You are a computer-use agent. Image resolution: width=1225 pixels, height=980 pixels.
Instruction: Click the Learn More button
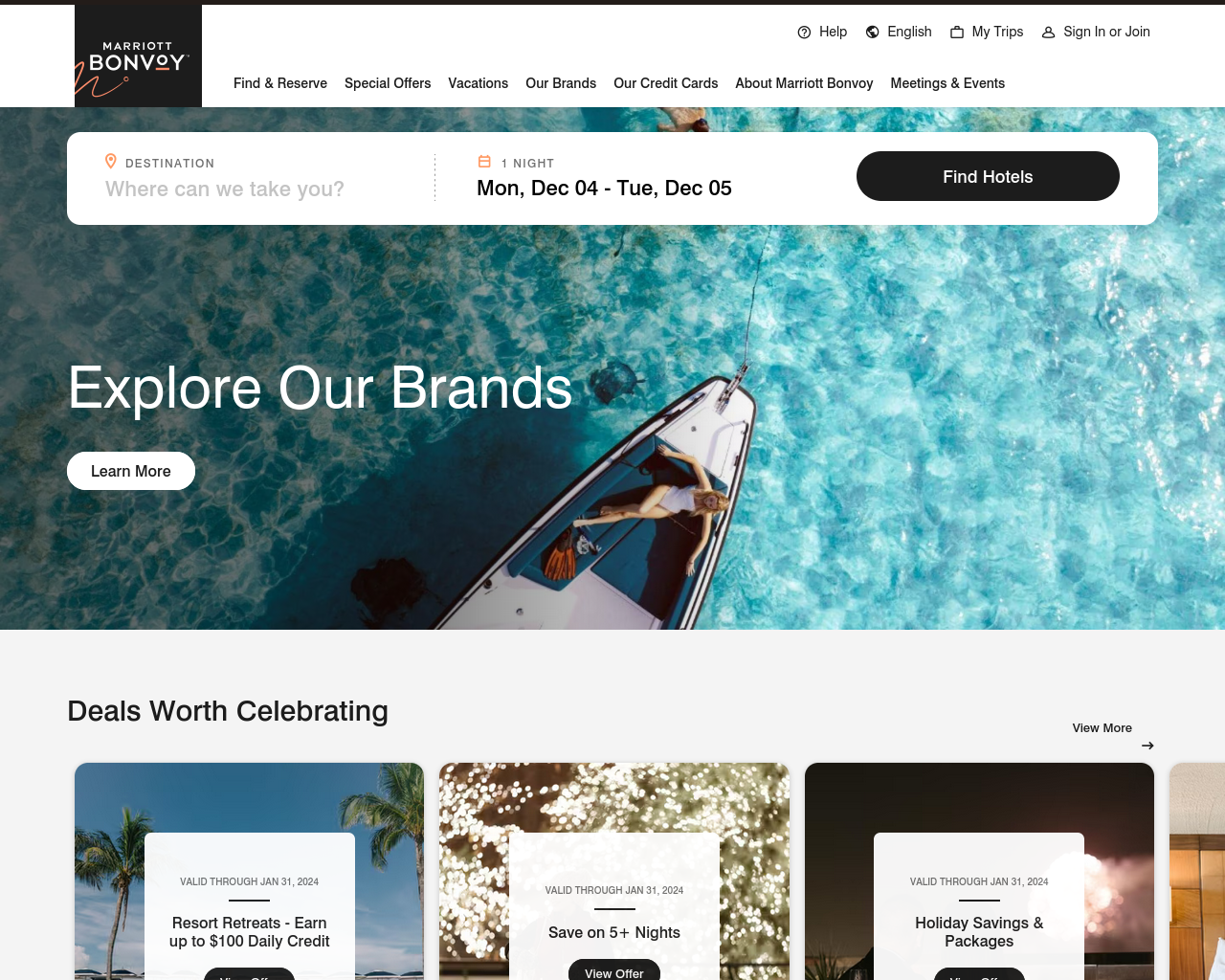(x=131, y=471)
